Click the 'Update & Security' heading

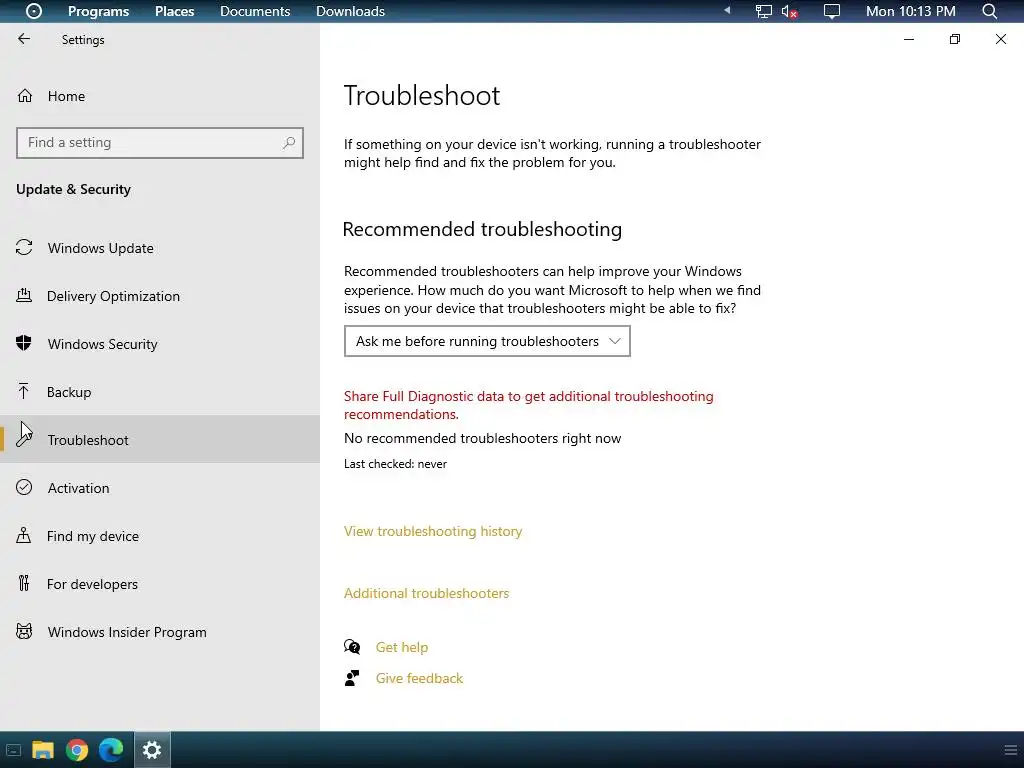73,189
